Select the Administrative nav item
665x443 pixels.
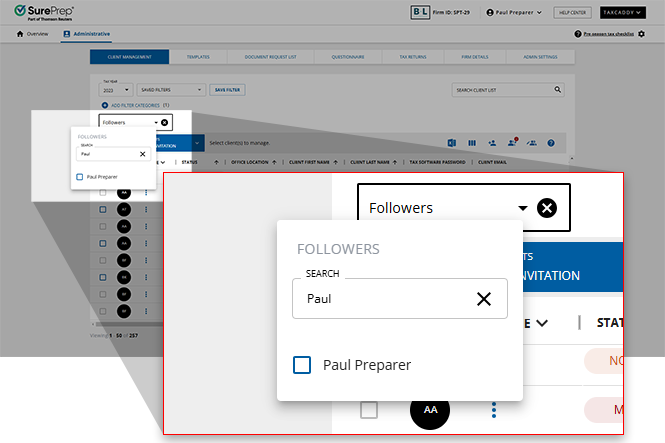pyautogui.click(x=87, y=34)
